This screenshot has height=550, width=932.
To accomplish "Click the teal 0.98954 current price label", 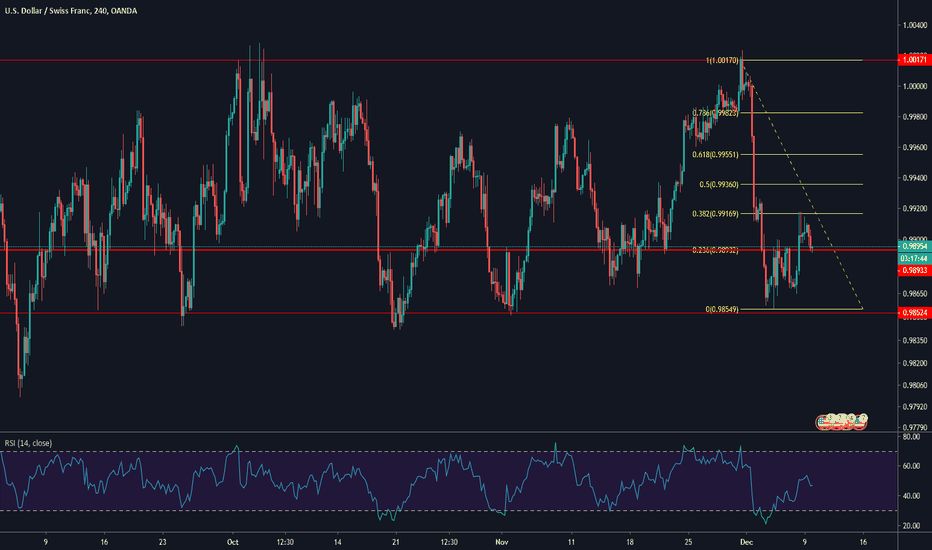I will click(x=910, y=246).
